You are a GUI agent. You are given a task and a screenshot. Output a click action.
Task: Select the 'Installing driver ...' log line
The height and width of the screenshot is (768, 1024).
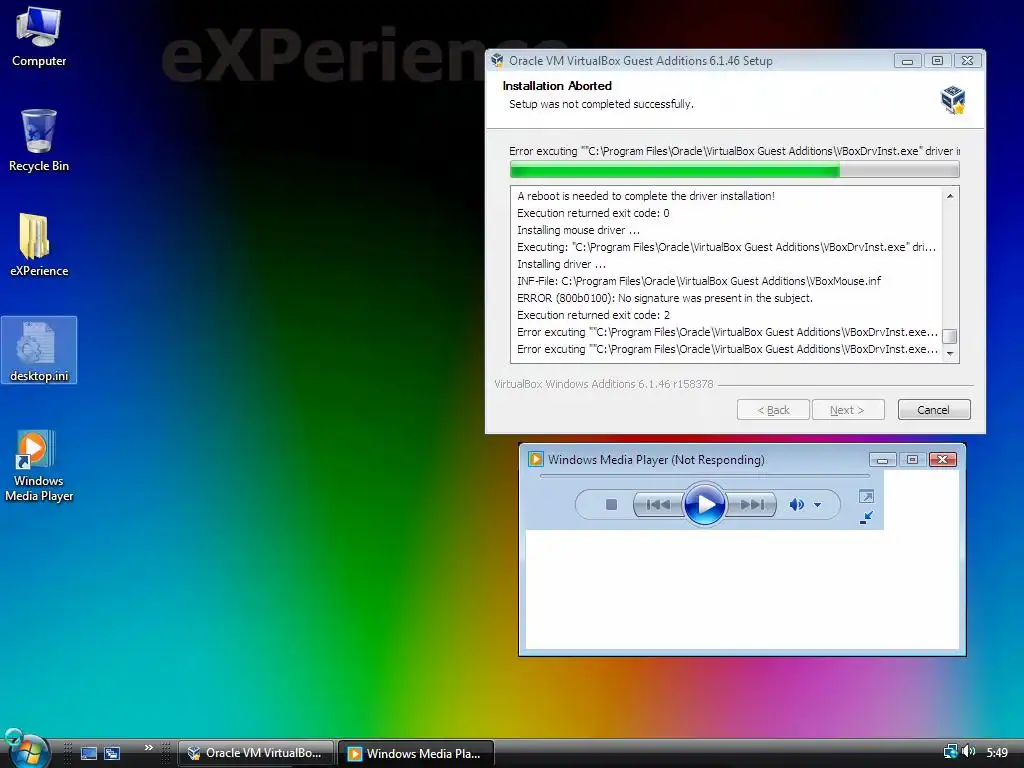[x=561, y=264]
